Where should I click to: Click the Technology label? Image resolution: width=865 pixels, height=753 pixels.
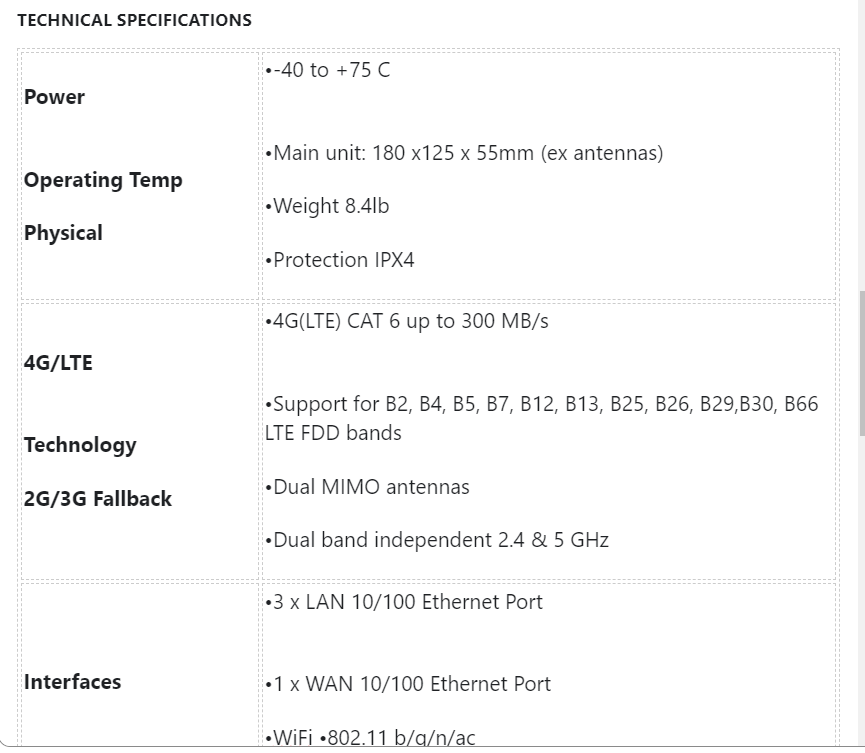pyautogui.click(x=80, y=445)
